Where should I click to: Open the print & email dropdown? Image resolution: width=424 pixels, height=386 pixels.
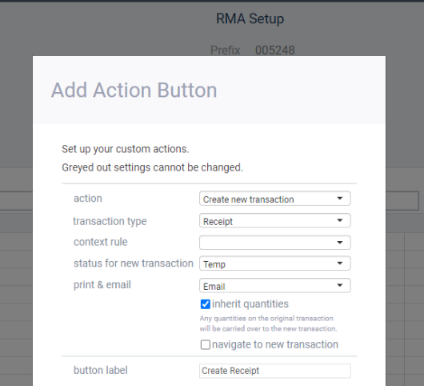click(x=275, y=286)
